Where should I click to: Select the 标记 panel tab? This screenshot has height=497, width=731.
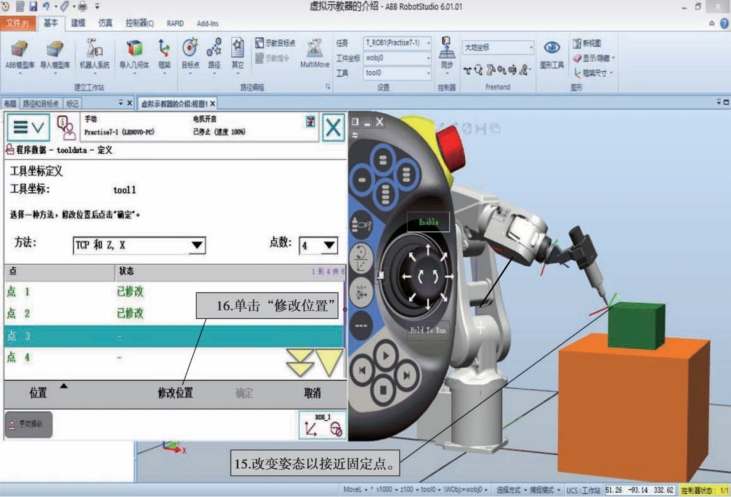point(72,104)
